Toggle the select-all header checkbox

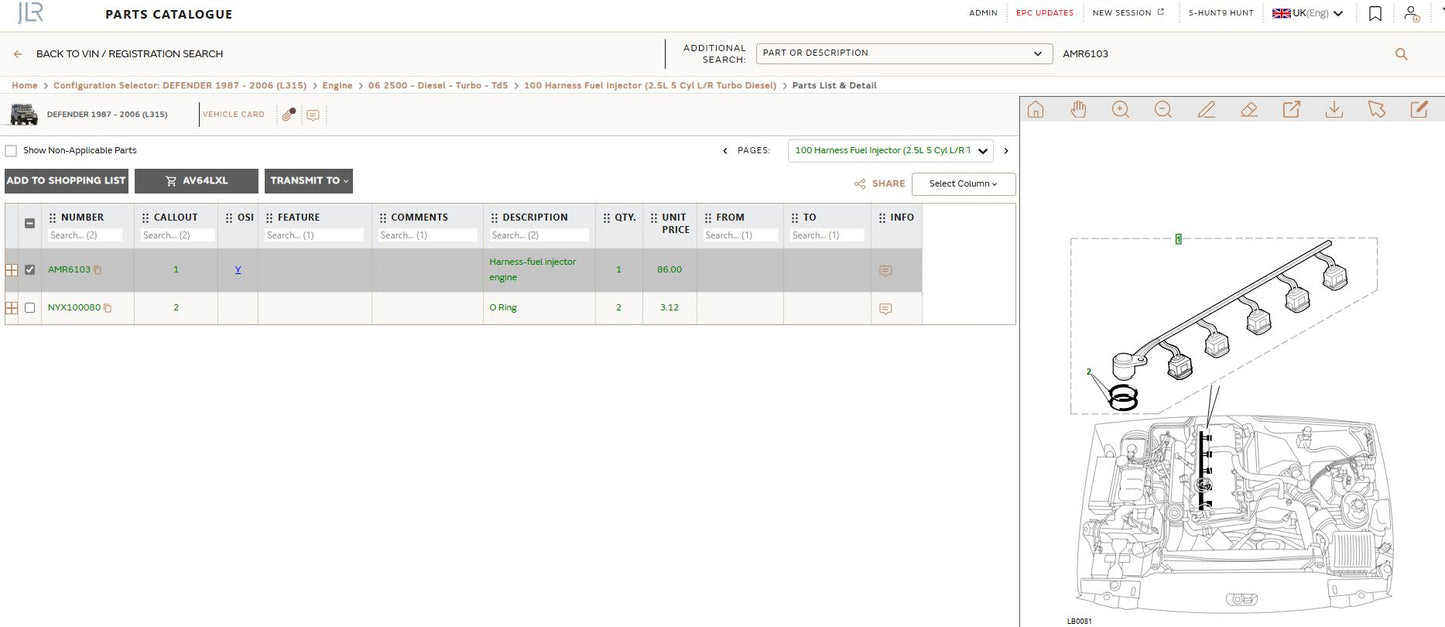click(30, 224)
